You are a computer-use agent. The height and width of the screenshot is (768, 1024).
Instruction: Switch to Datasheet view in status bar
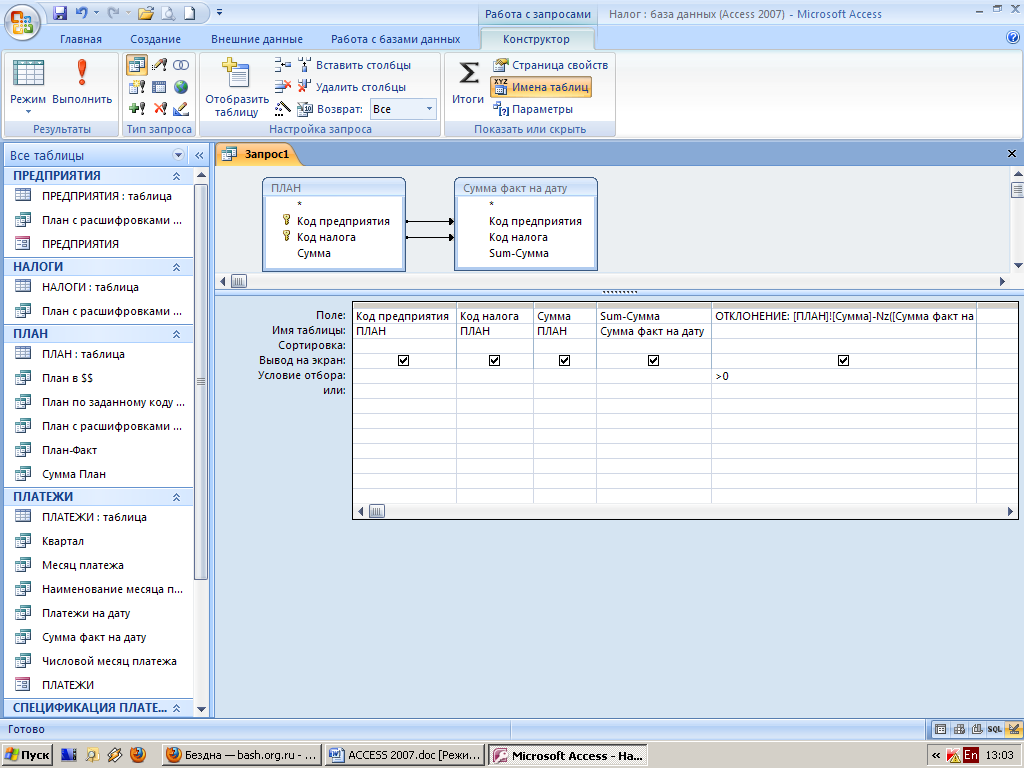point(940,729)
